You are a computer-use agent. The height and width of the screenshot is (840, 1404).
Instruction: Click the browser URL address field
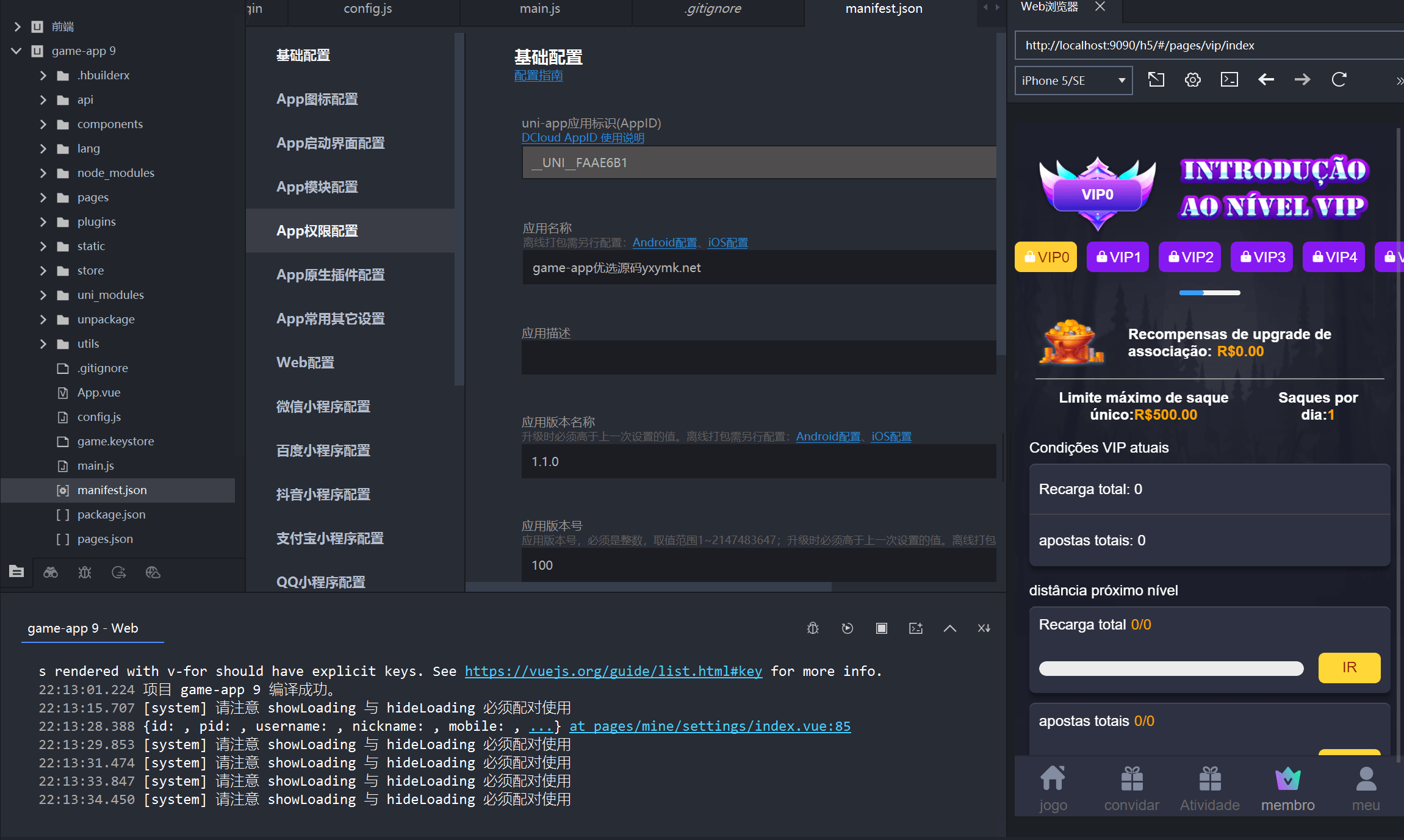(x=1209, y=46)
